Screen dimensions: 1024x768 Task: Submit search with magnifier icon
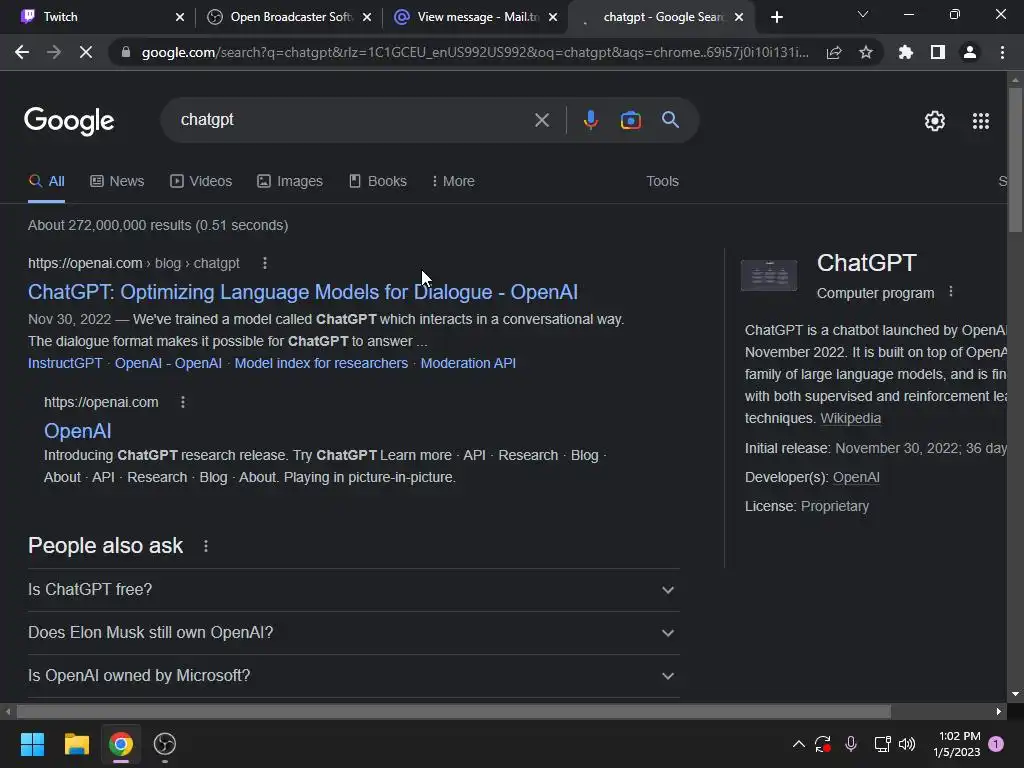670,120
